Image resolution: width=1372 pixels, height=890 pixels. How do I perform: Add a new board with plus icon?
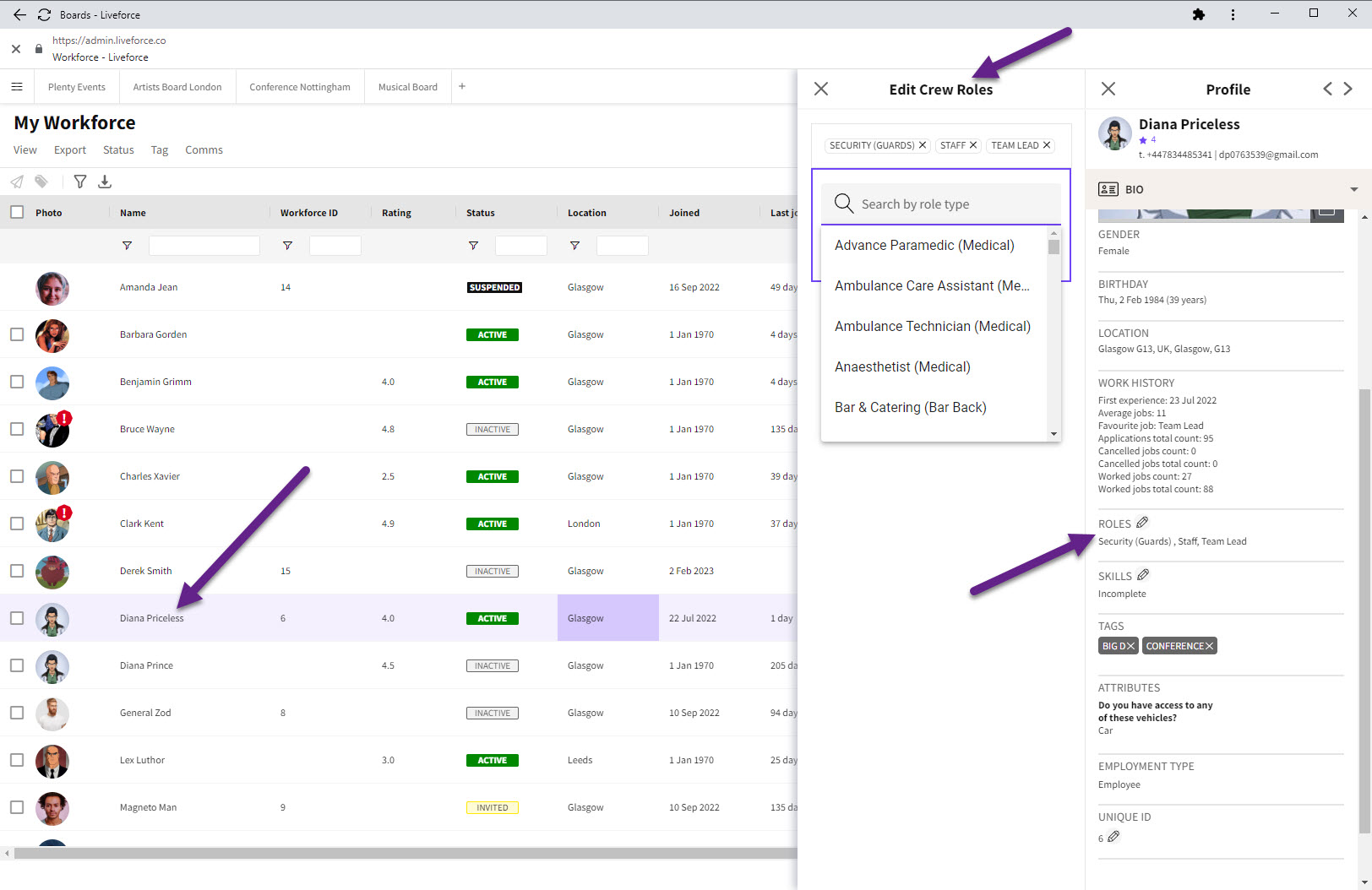462,87
